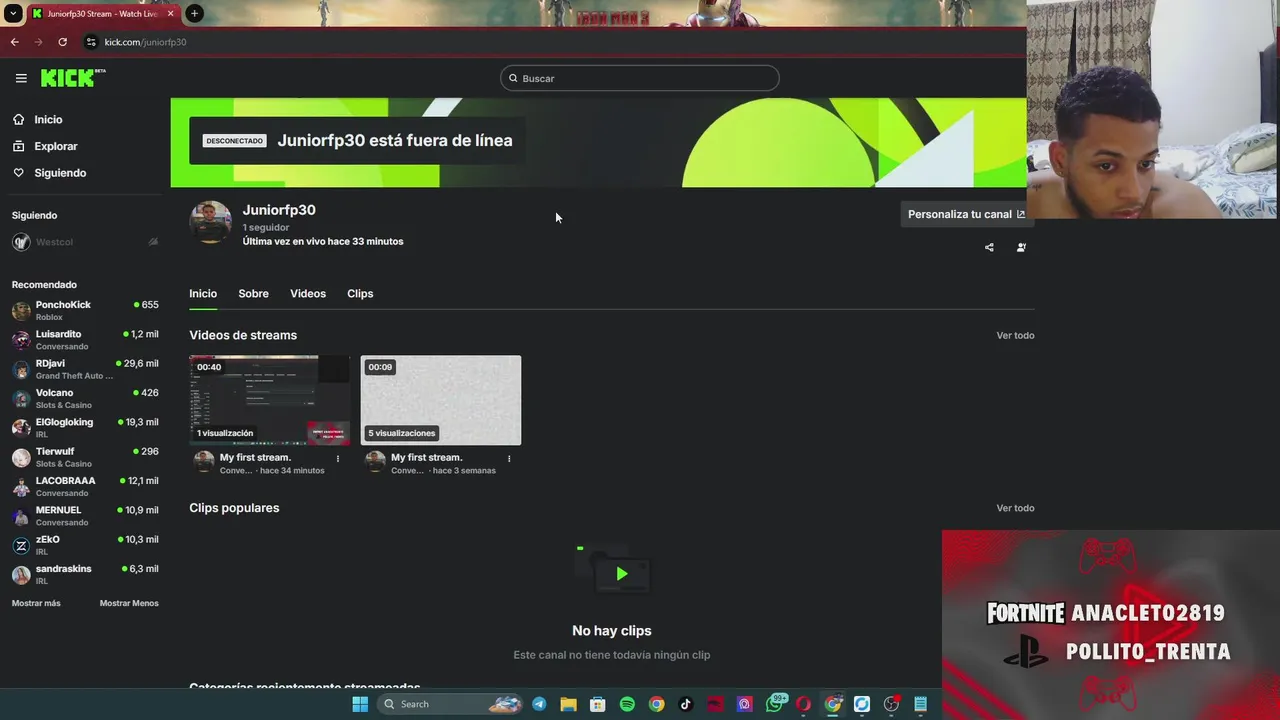This screenshot has width=1280, height=720.
Task: Open the 00:40 stream video thumbnail
Action: point(269,400)
